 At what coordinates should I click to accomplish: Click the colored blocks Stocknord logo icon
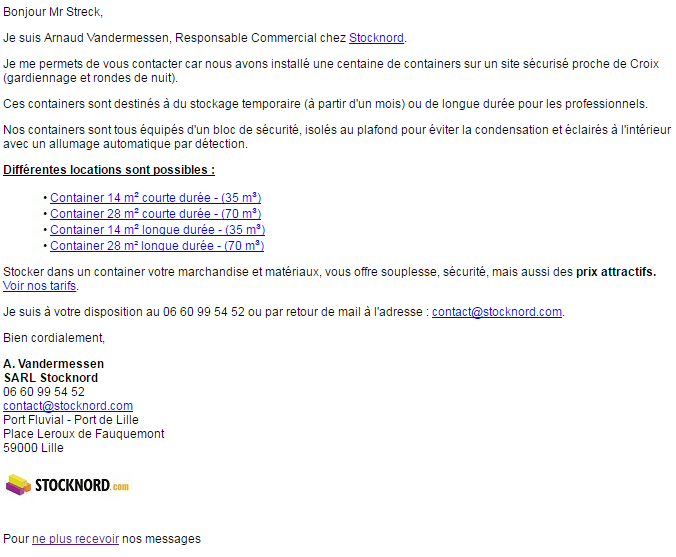click(x=18, y=485)
